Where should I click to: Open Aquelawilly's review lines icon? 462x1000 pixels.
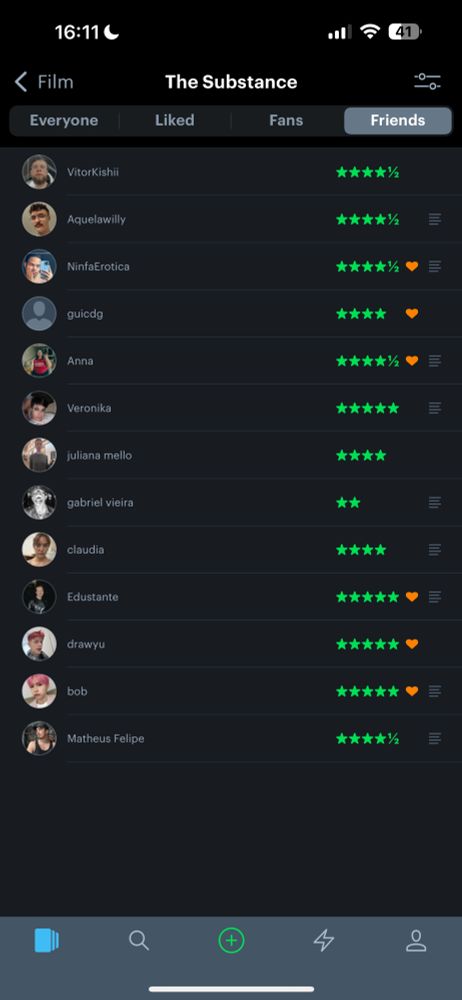tap(435, 219)
